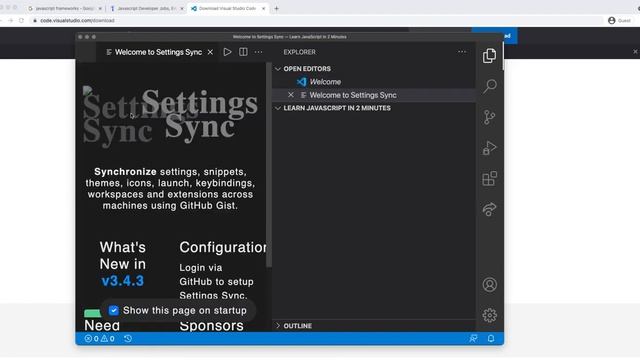
Task: Close the Welcome to Settings Sync tab
Action: tap(210, 52)
